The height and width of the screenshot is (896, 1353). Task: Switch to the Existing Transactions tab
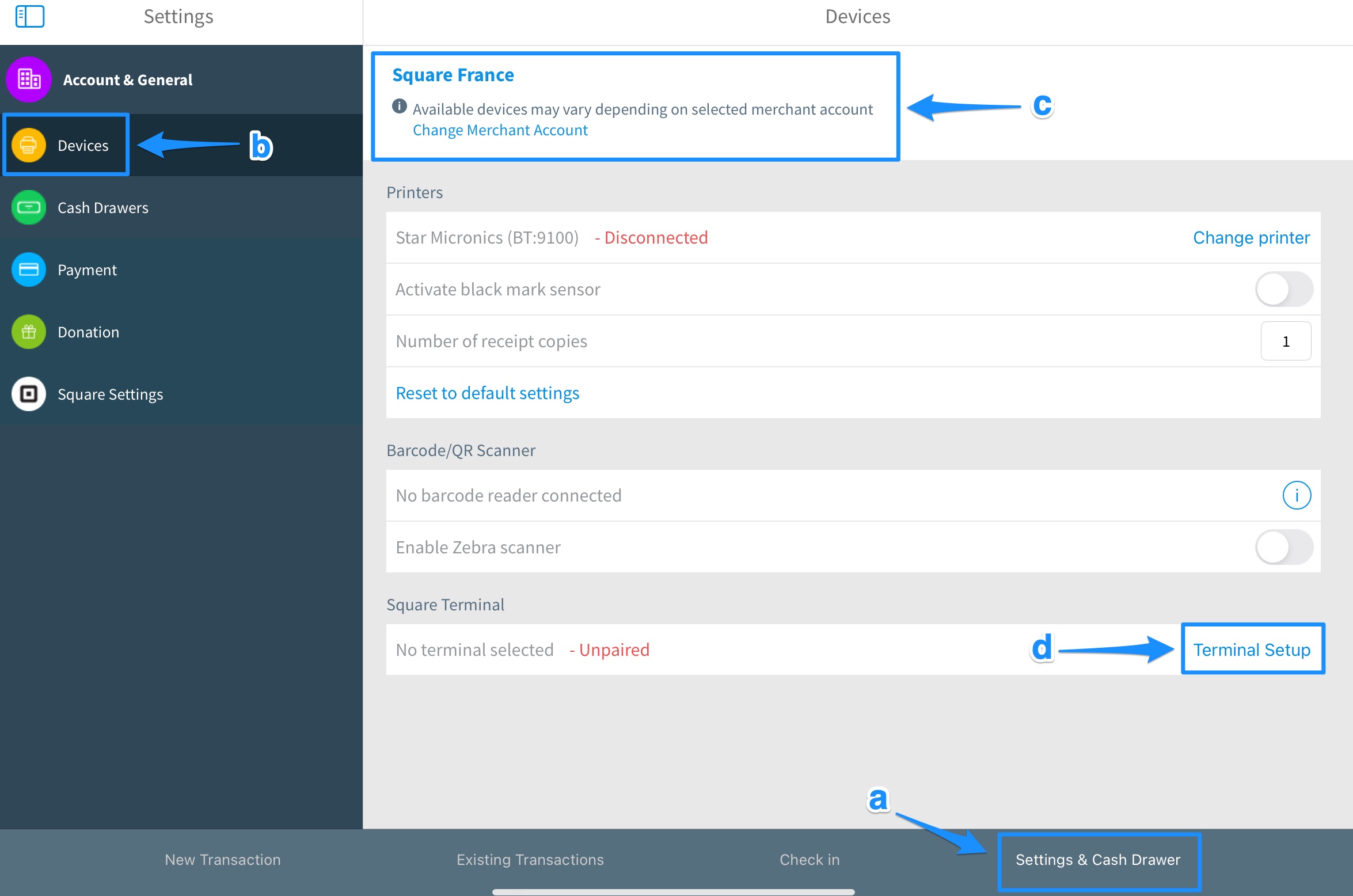point(530,860)
